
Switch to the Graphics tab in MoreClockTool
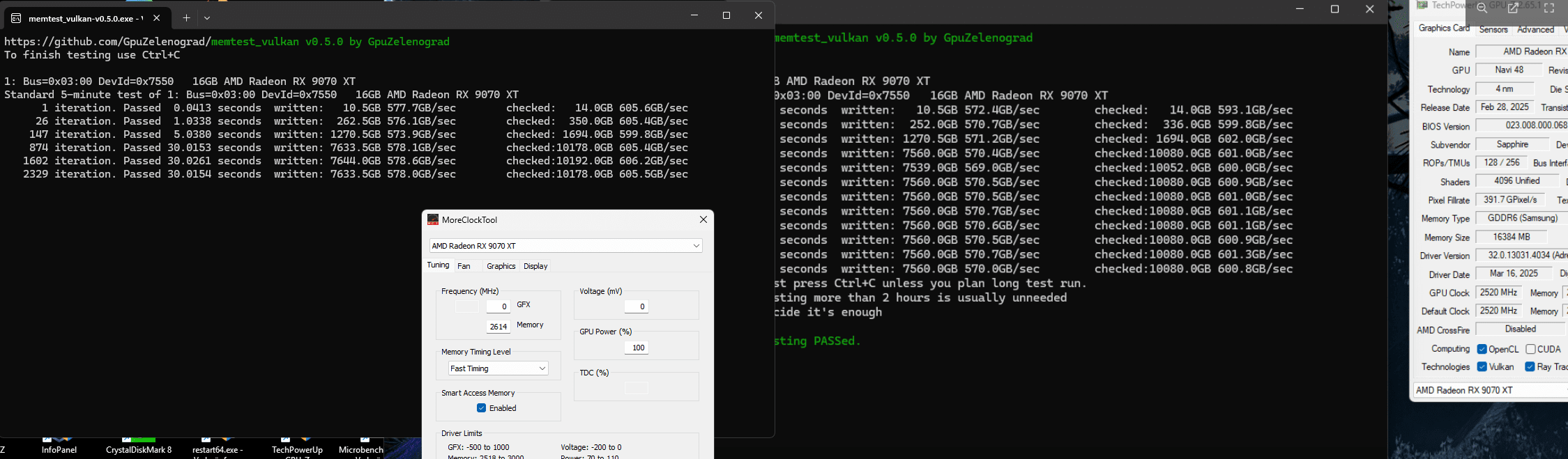[x=501, y=266]
